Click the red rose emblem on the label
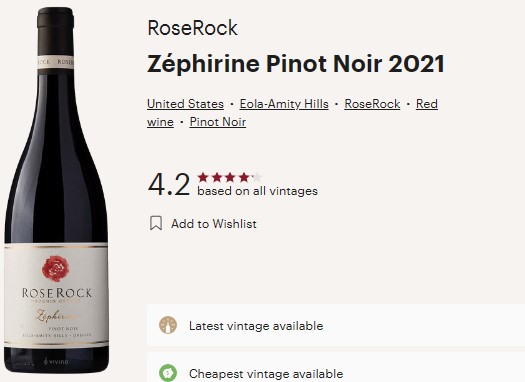This screenshot has width=525, height=382. pos(56,268)
